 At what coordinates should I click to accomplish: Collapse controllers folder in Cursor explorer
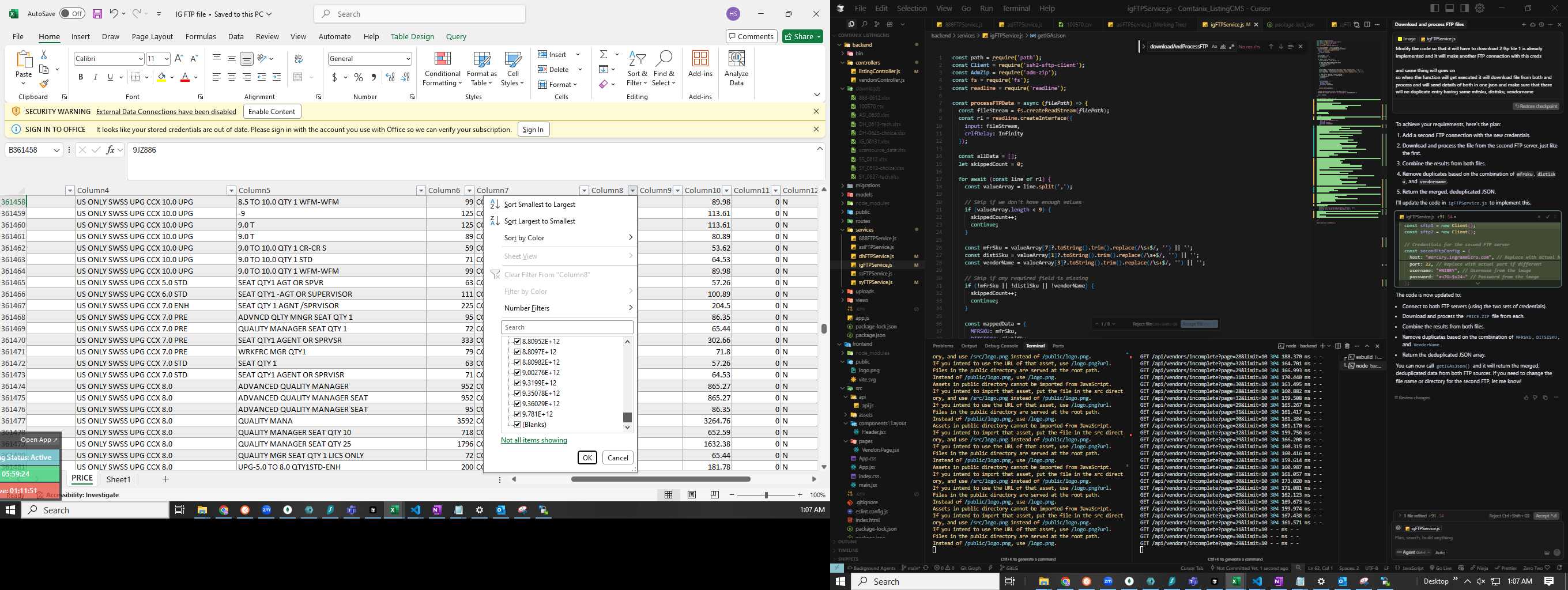(x=868, y=63)
